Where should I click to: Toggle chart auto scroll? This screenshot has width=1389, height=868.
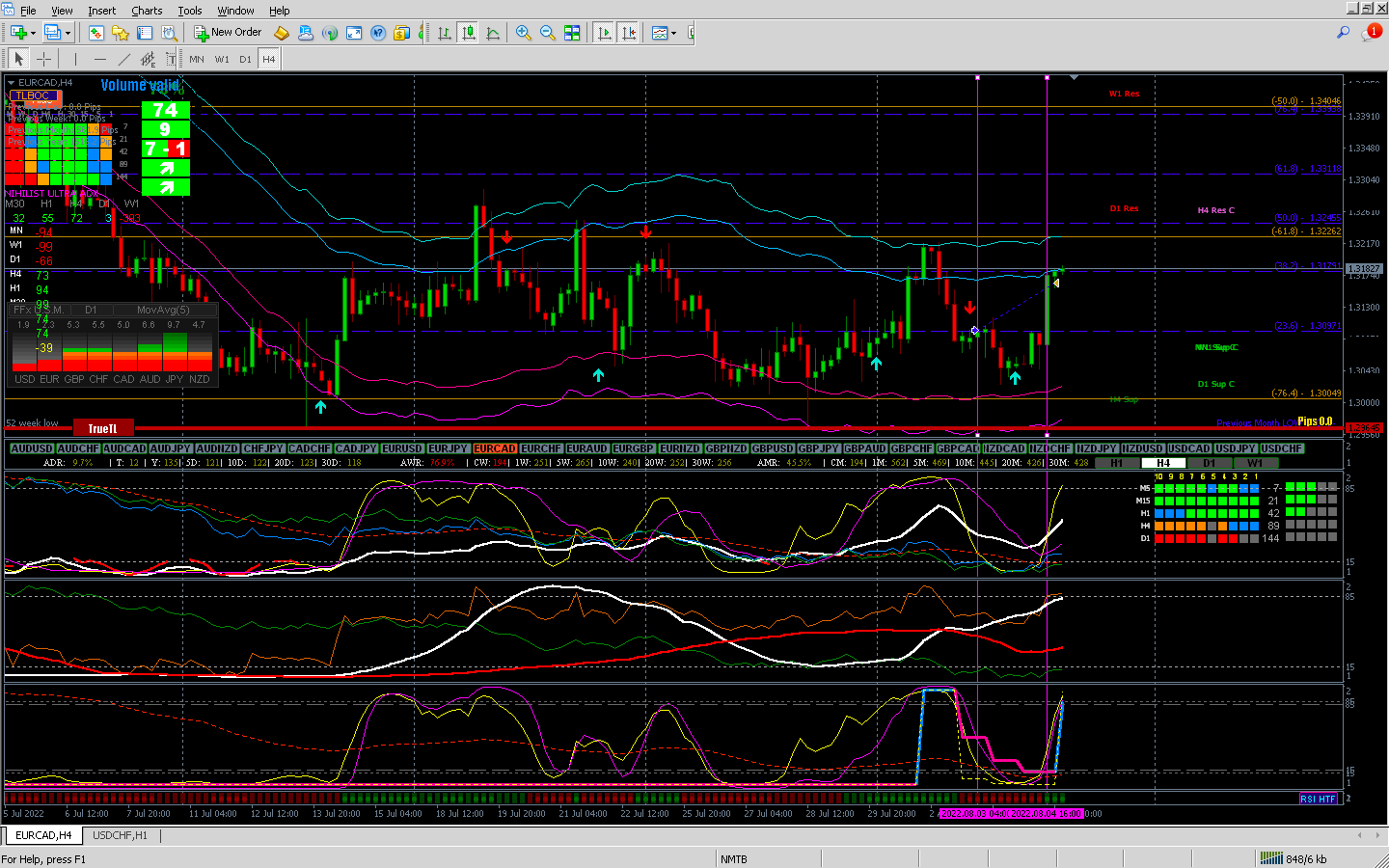605,33
